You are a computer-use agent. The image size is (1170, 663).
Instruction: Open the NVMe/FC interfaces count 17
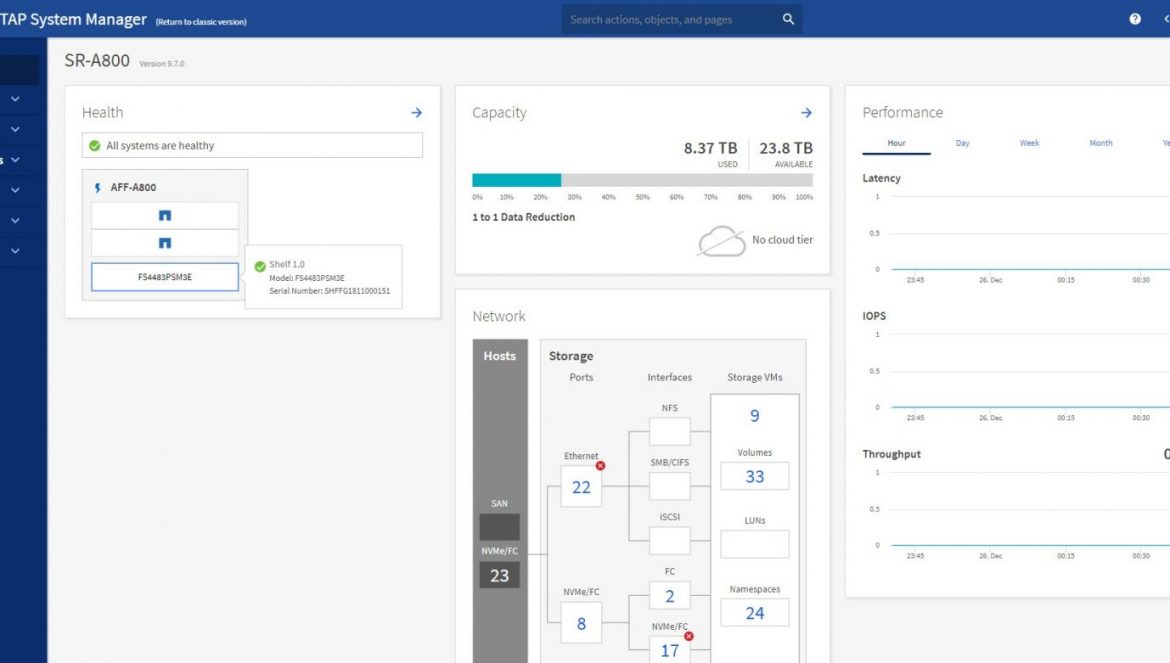tap(669, 650)
